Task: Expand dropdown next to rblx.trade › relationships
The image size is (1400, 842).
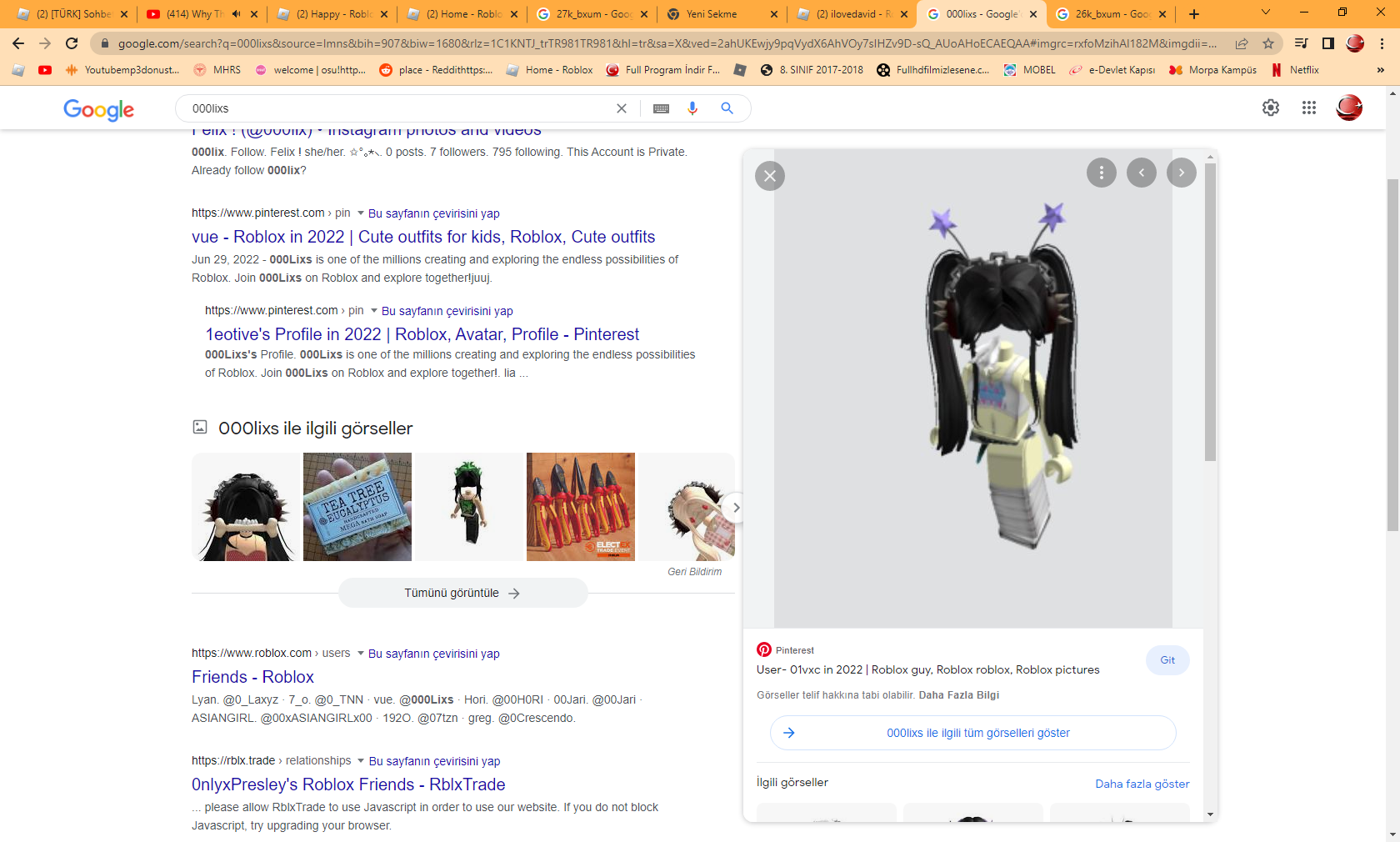Action: [361, 761]
